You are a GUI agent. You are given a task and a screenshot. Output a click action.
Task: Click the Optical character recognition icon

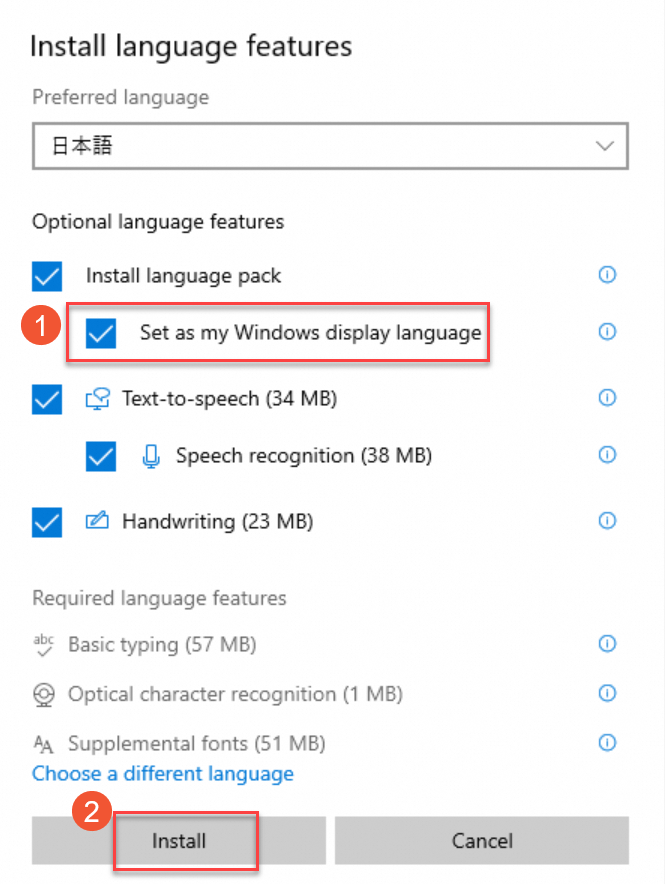click(x=43, y=695)
